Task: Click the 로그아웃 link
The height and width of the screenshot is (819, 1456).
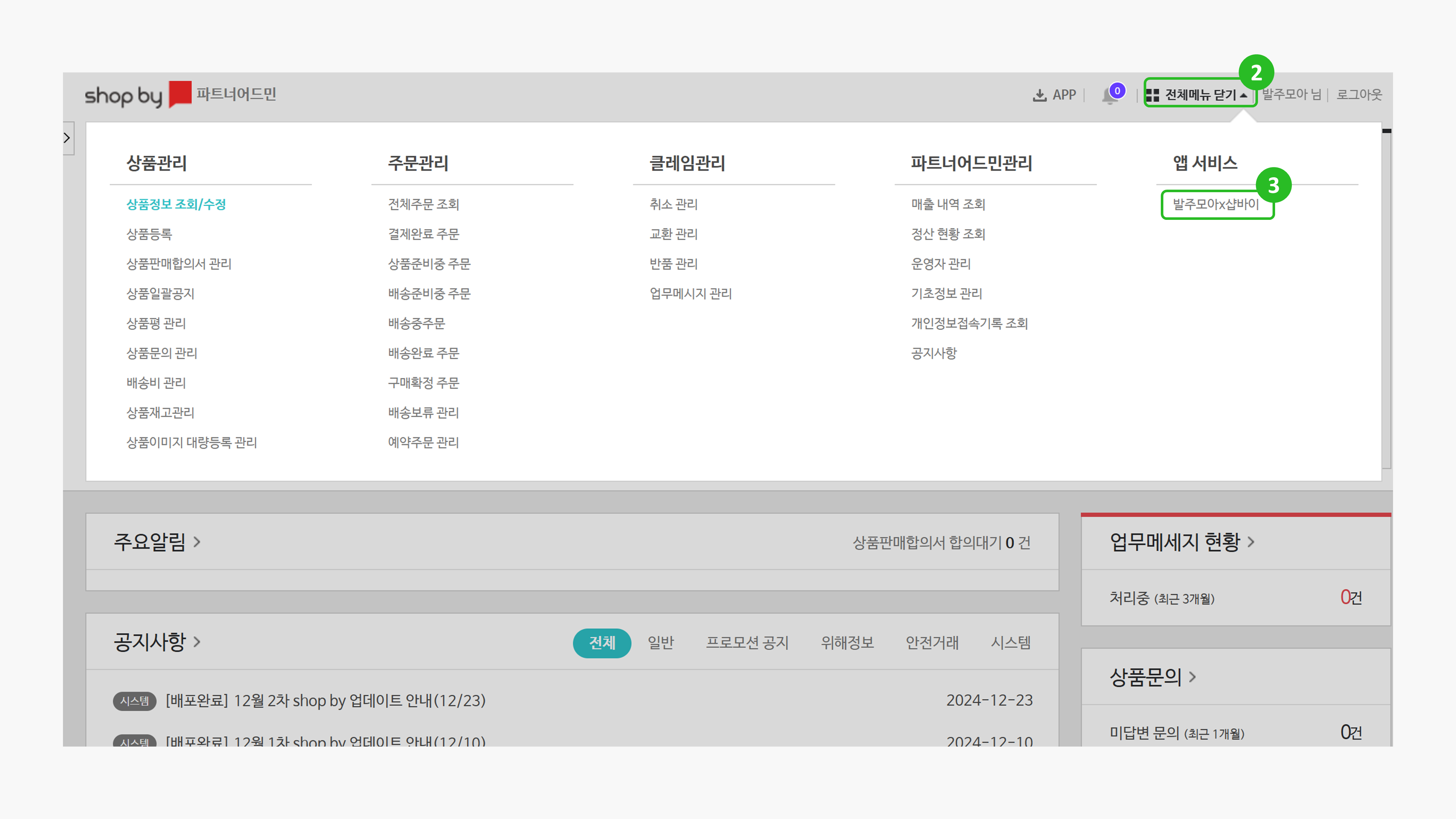Action: click(x=1359, y=94)
